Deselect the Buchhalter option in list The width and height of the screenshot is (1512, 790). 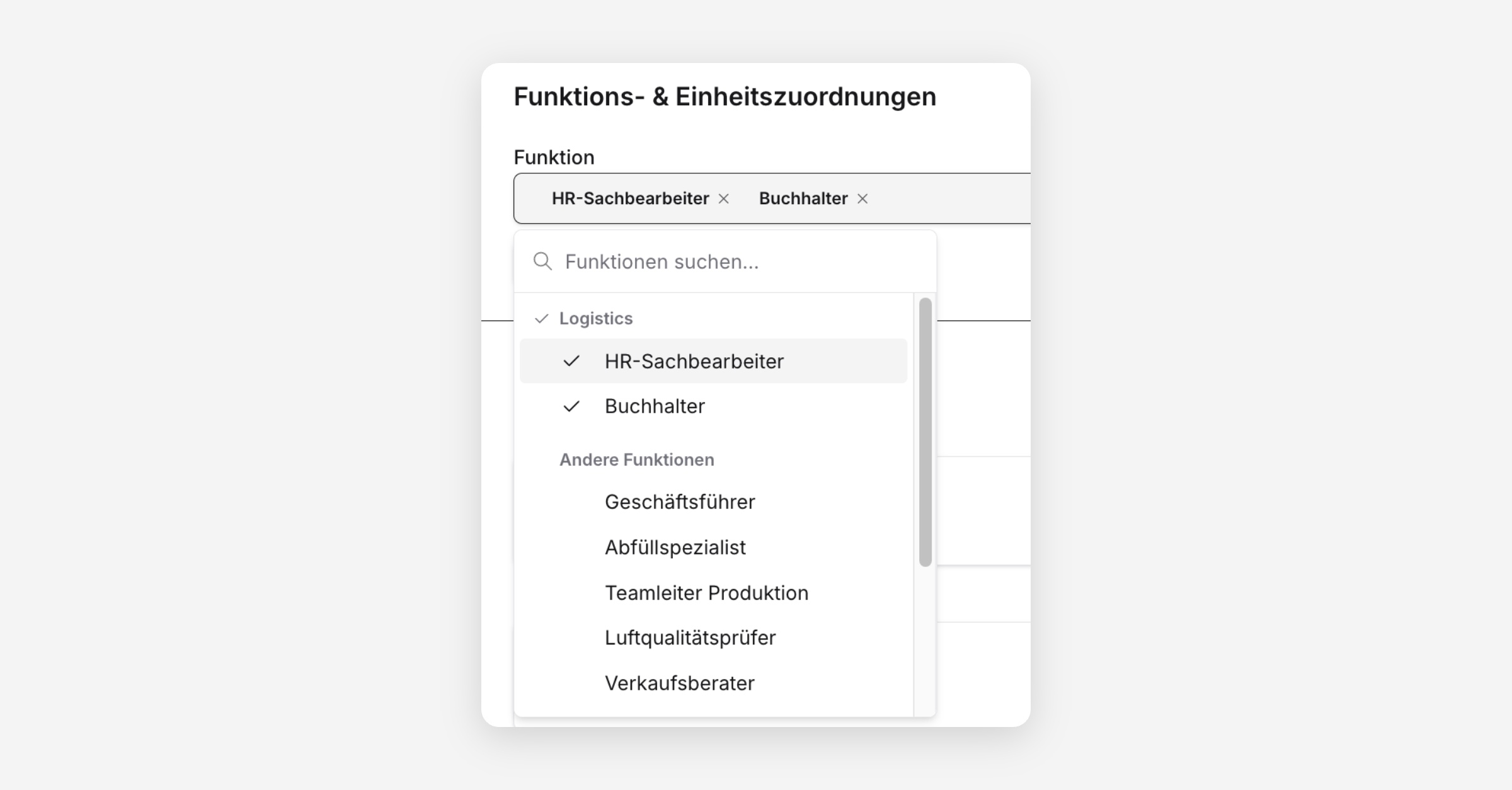click(713, 406)
